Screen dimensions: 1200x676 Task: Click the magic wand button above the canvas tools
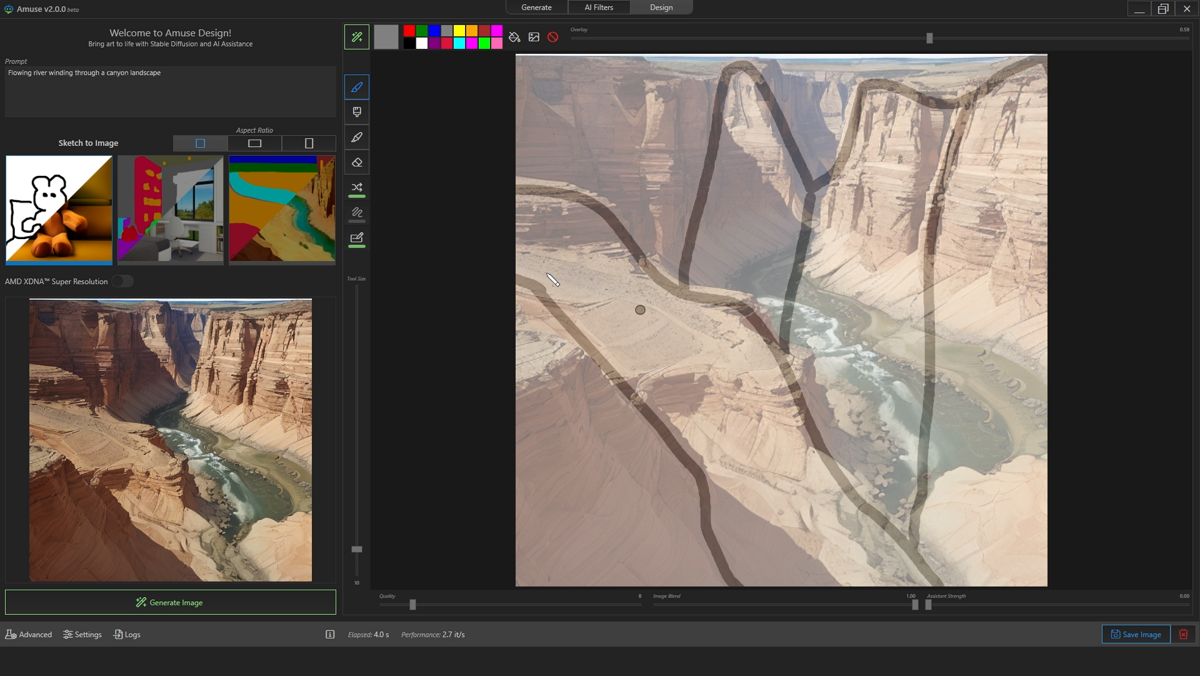pyautogui.click(x=357, y=37)
